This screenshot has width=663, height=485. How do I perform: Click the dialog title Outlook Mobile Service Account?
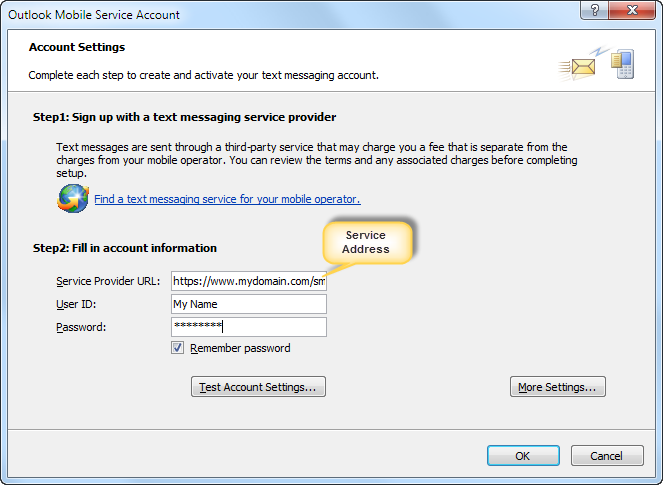click(x=94, y=15)
